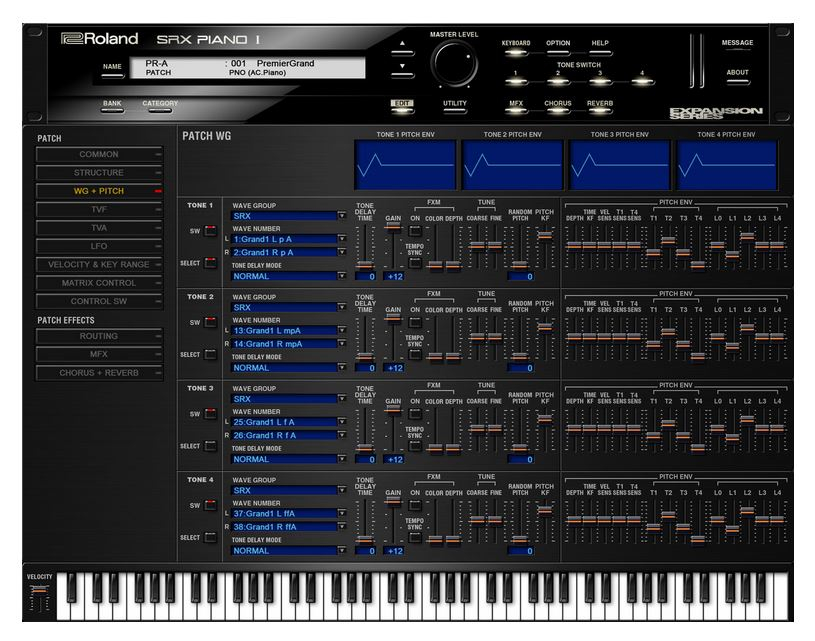The height and width of the screenshot is (641, 815).
Task: Toggle the Tone 3 SELECT button
Action: tap(210, 446)
